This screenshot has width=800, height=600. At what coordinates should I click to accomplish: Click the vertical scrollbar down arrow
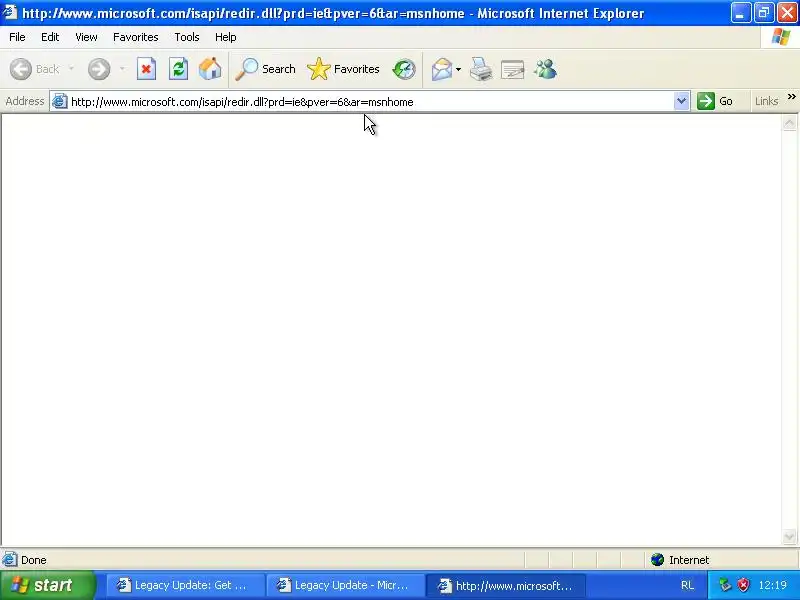click(x=789, y=536)
